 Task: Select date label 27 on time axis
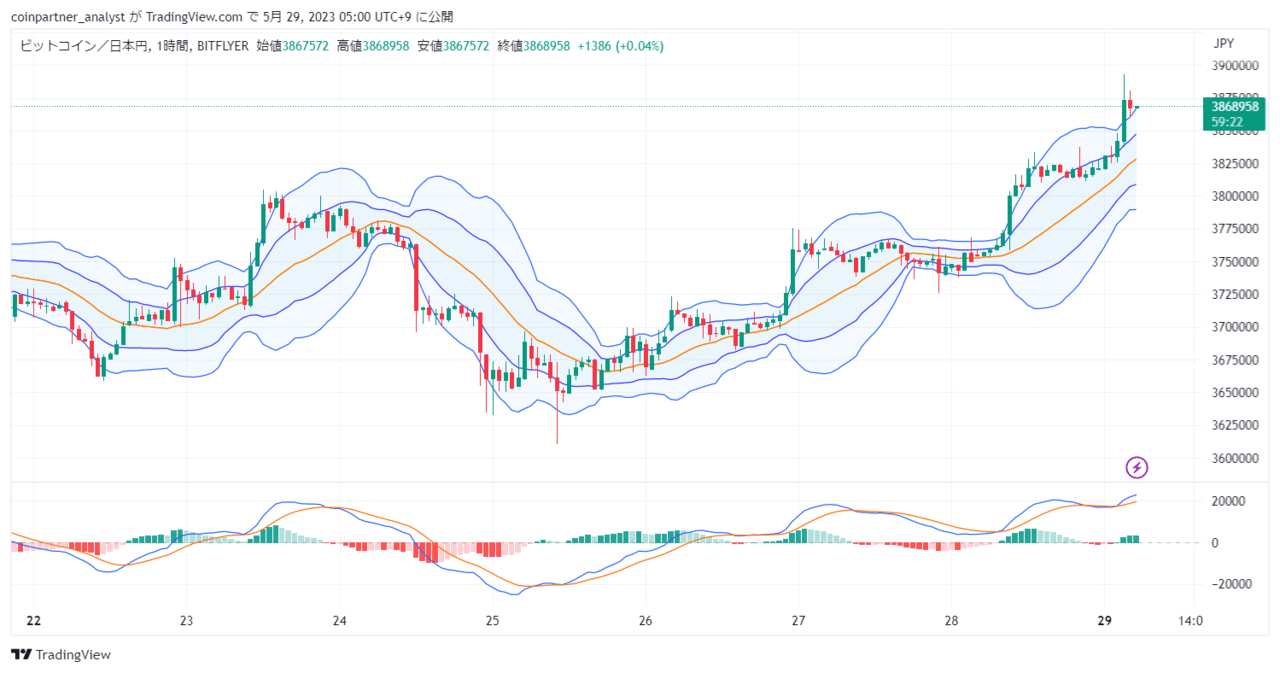pyautogui.click(x=798, y=620)
